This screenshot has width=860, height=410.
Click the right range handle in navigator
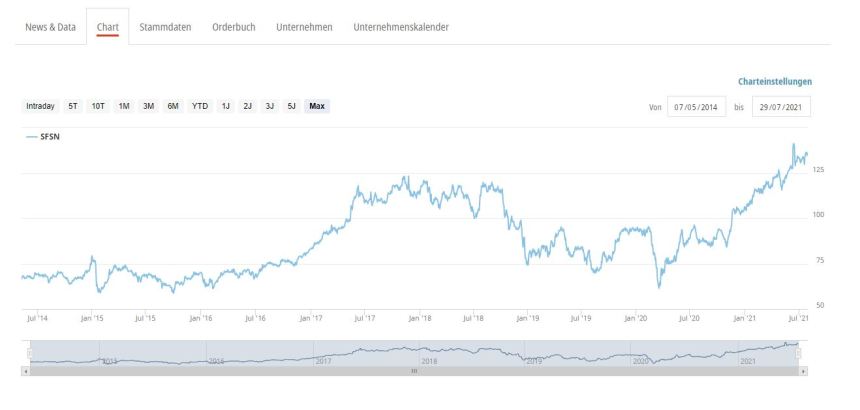[x=798, y=353]
